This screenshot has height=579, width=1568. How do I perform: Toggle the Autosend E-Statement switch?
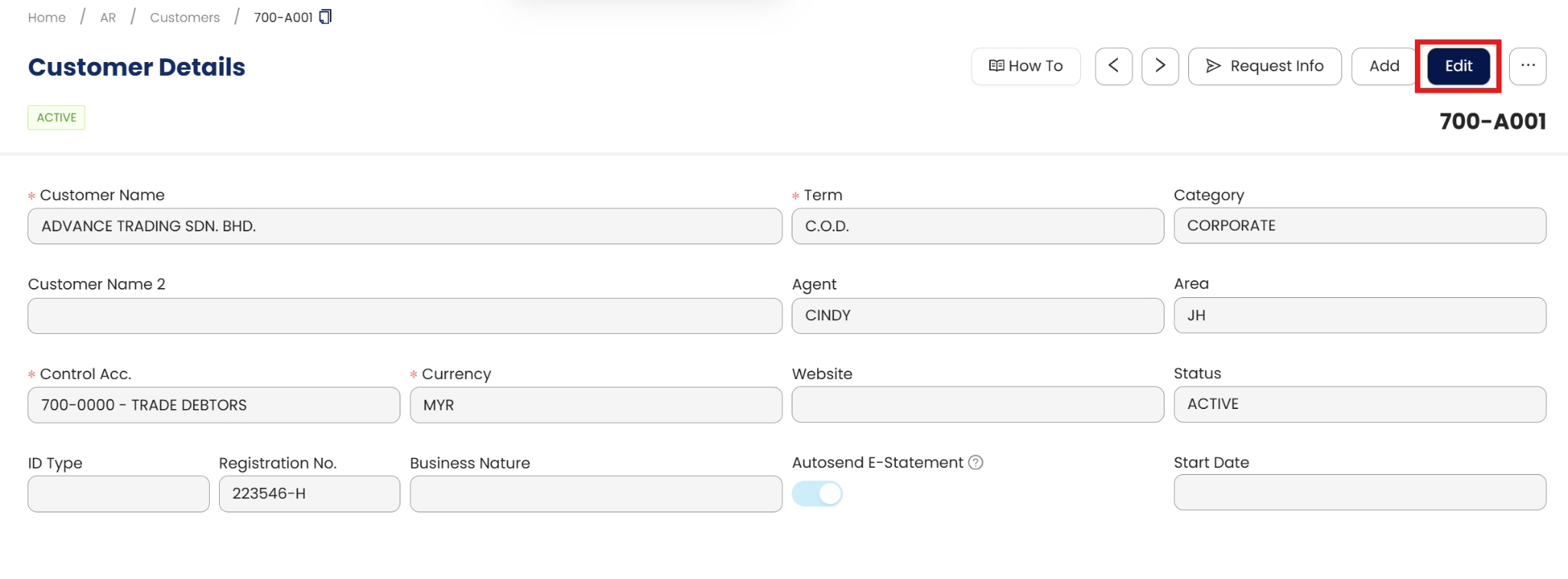(817, 494)
